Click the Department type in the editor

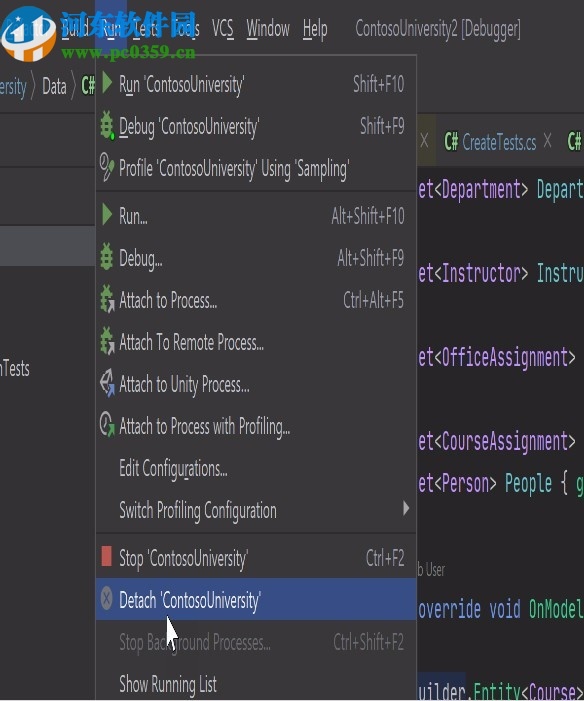pyautogui.click(x=482, y=190)
